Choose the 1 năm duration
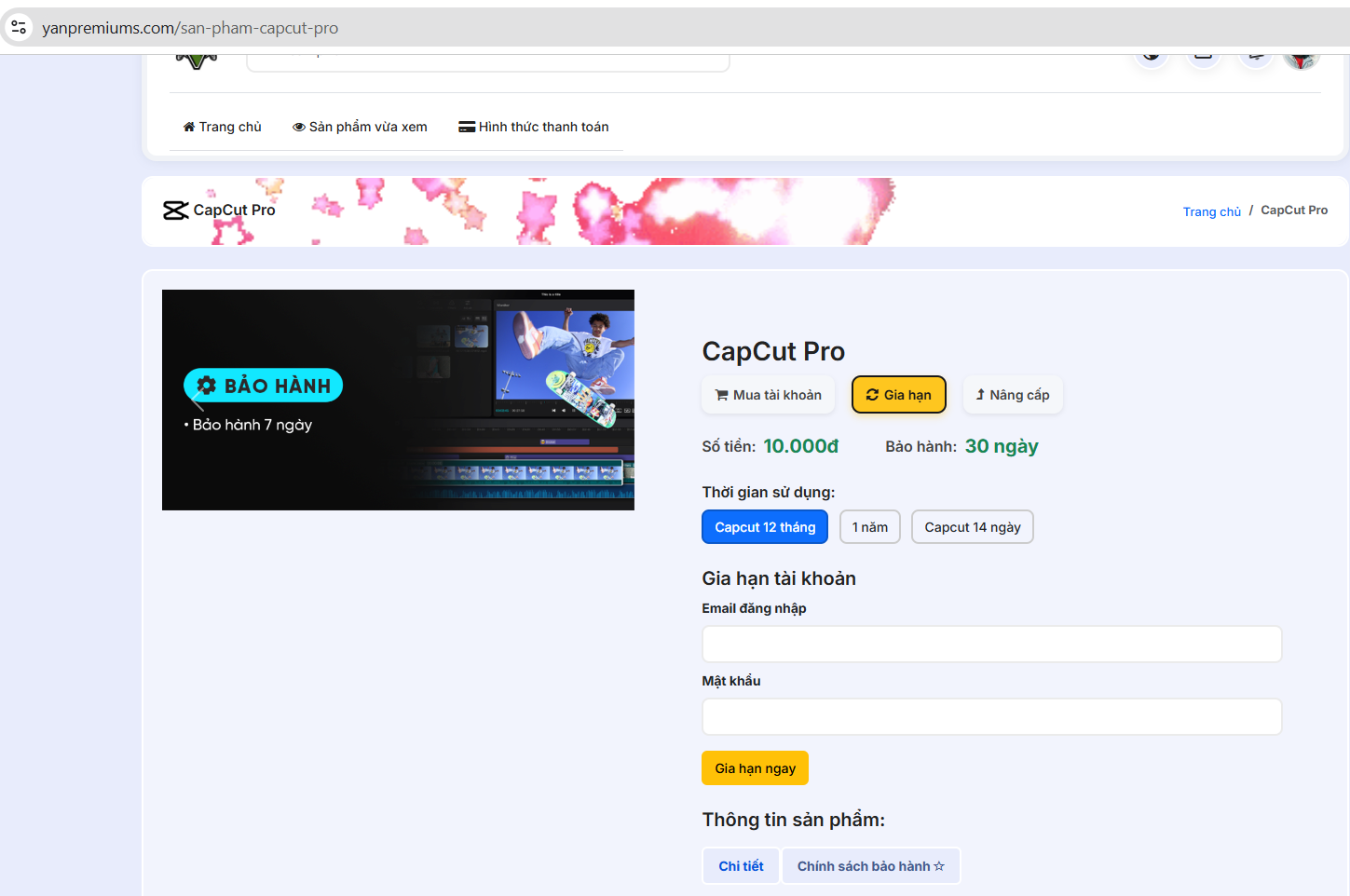Image resolution: width=1350 pixels, height=896 pixels. (x=869, y=527)
